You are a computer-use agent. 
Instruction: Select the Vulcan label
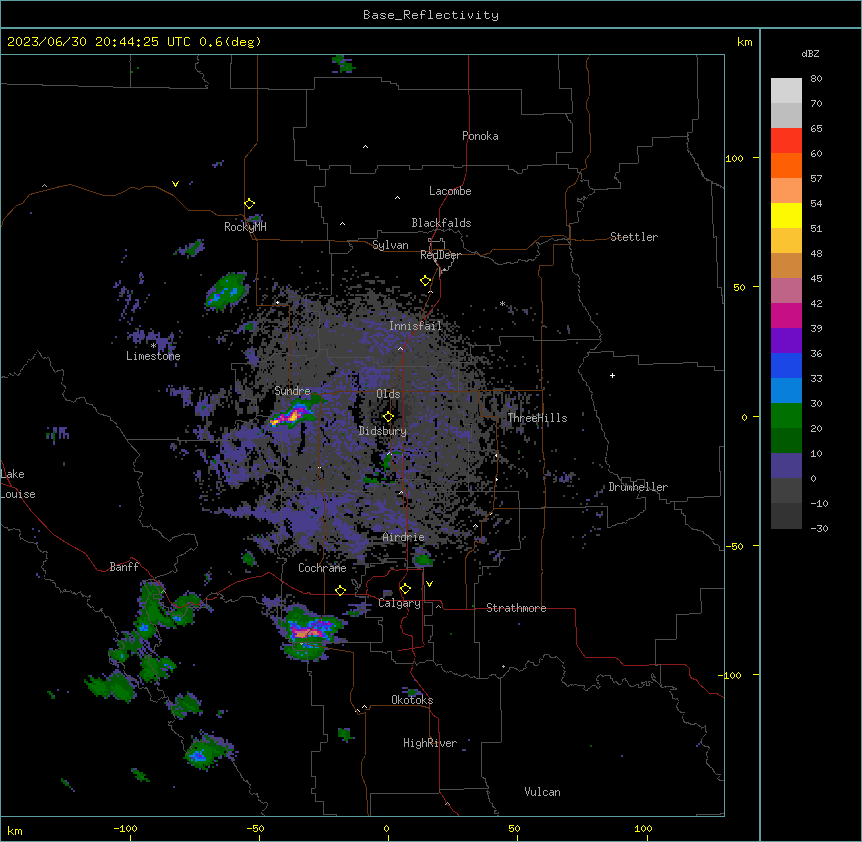(x=542, y=792)
